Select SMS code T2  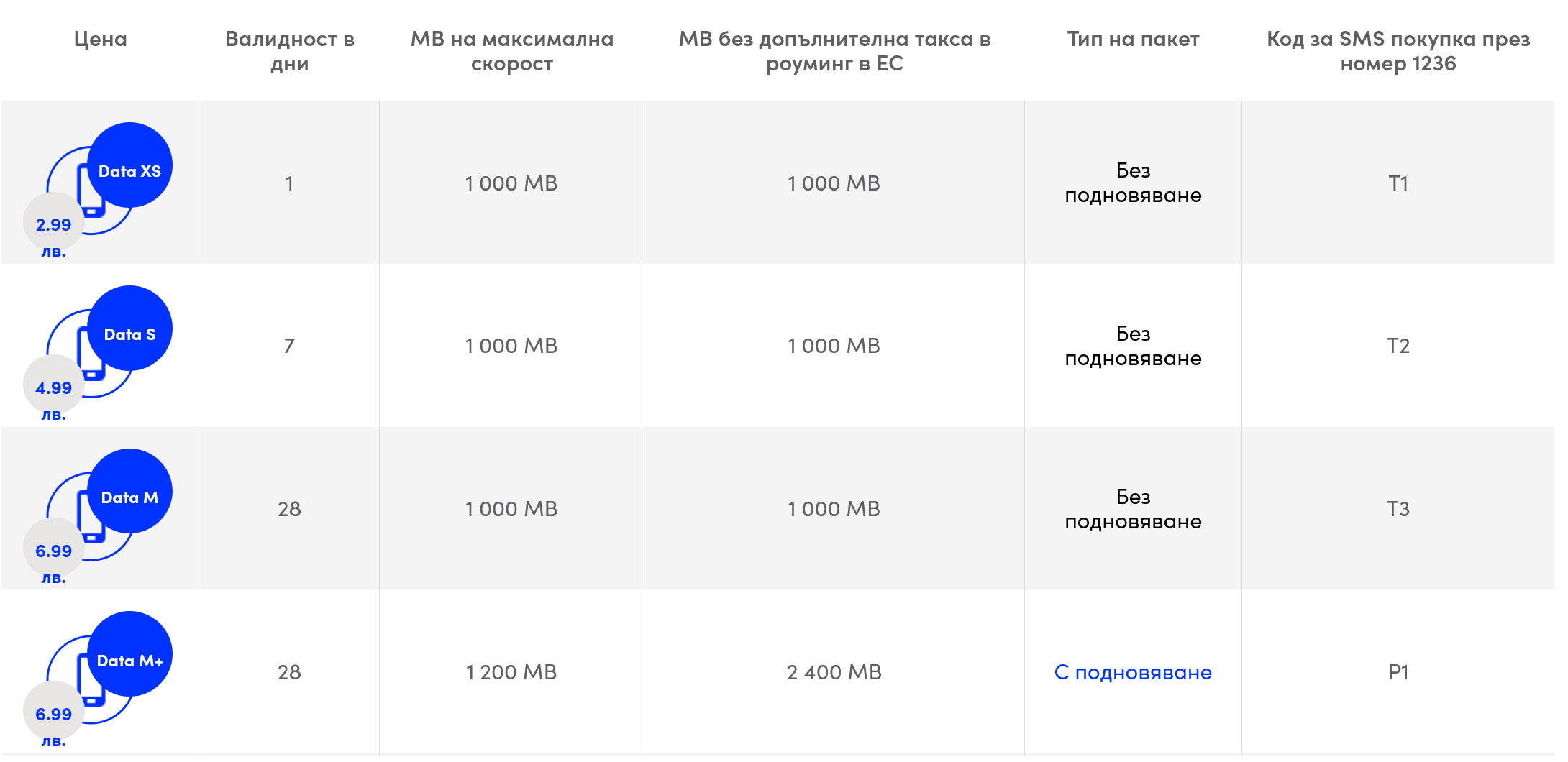(x=1398, y=346)
